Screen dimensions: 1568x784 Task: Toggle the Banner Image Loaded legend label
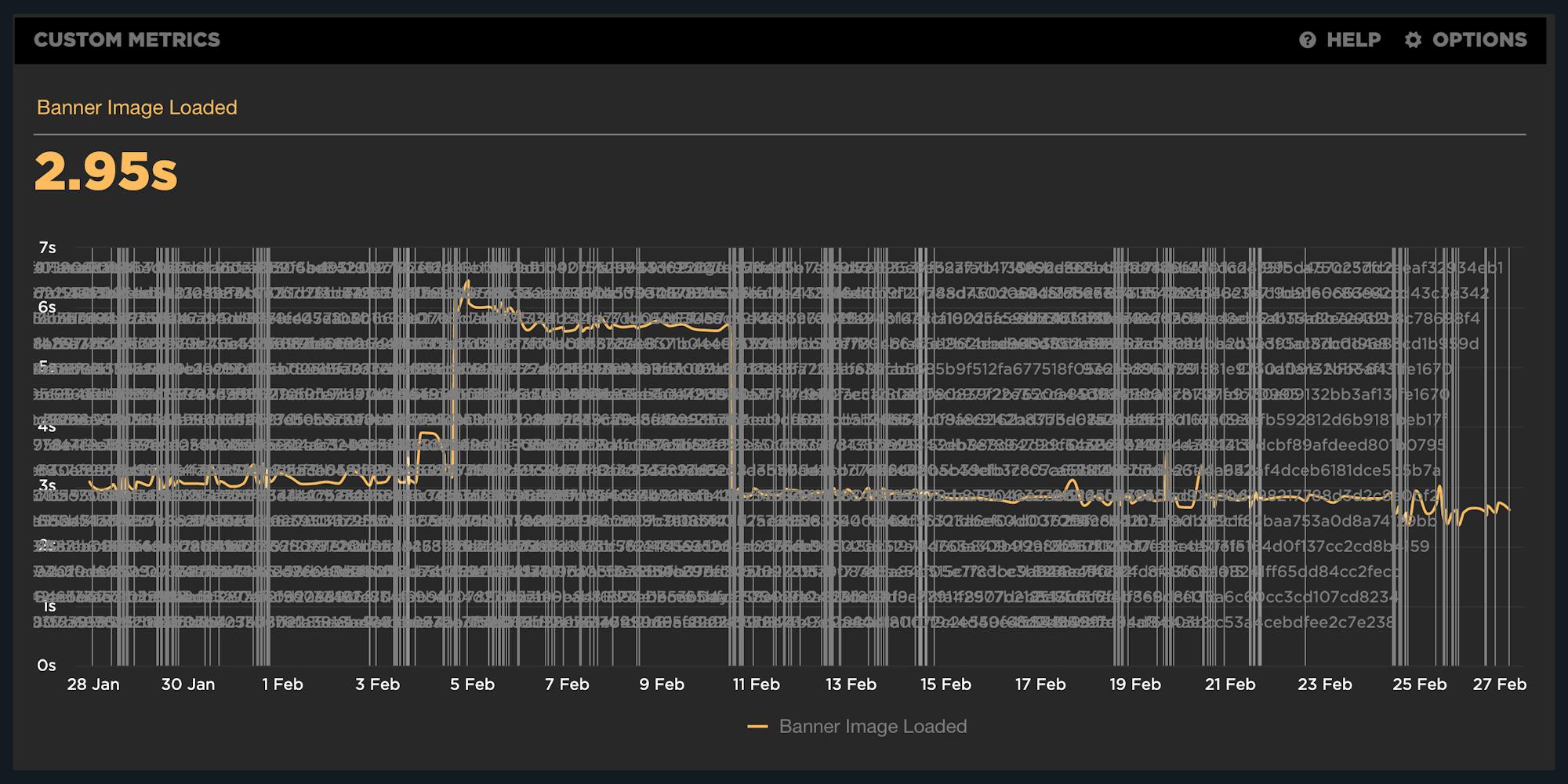point(872,727)
